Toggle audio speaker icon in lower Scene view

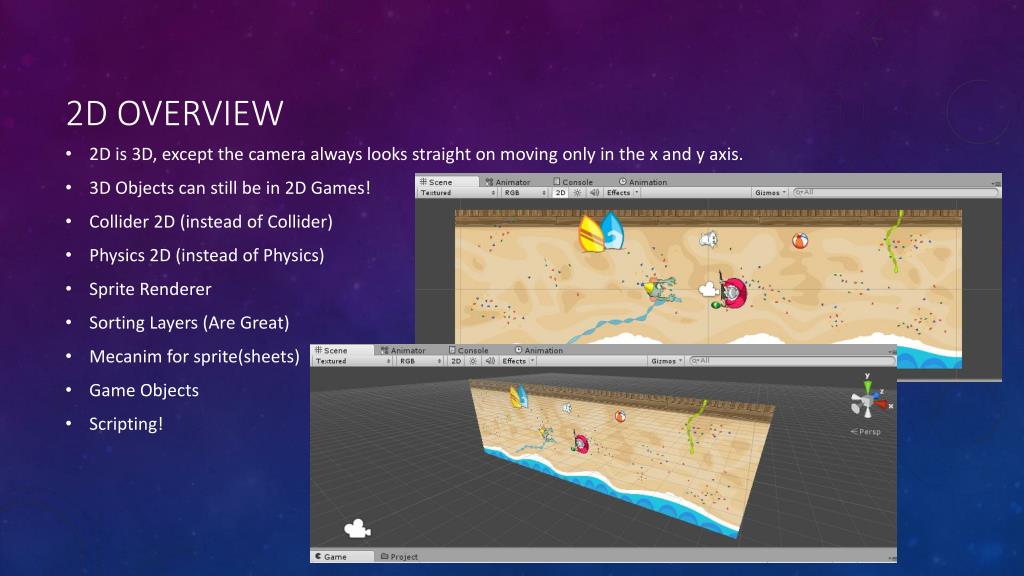click(490, 361)
